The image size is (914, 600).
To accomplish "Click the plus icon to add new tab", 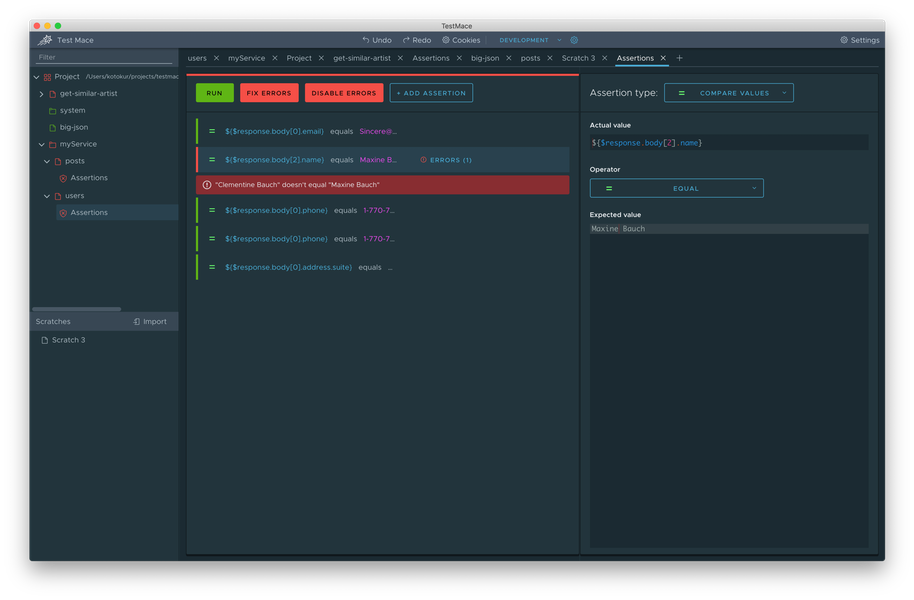I will point(680,58).
